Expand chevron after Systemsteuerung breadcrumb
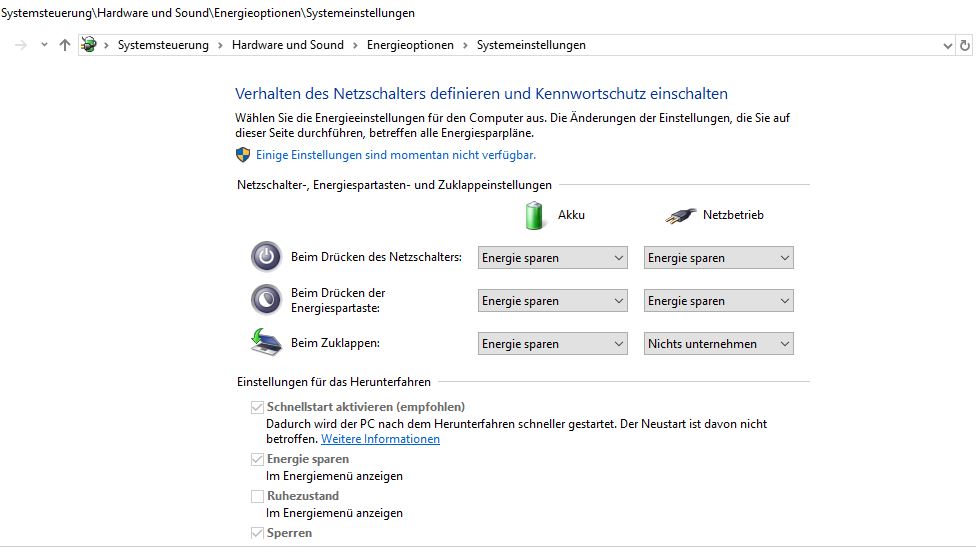Viewport: 976px width, 555px height. pyautogui.click(x=220, y=45)
